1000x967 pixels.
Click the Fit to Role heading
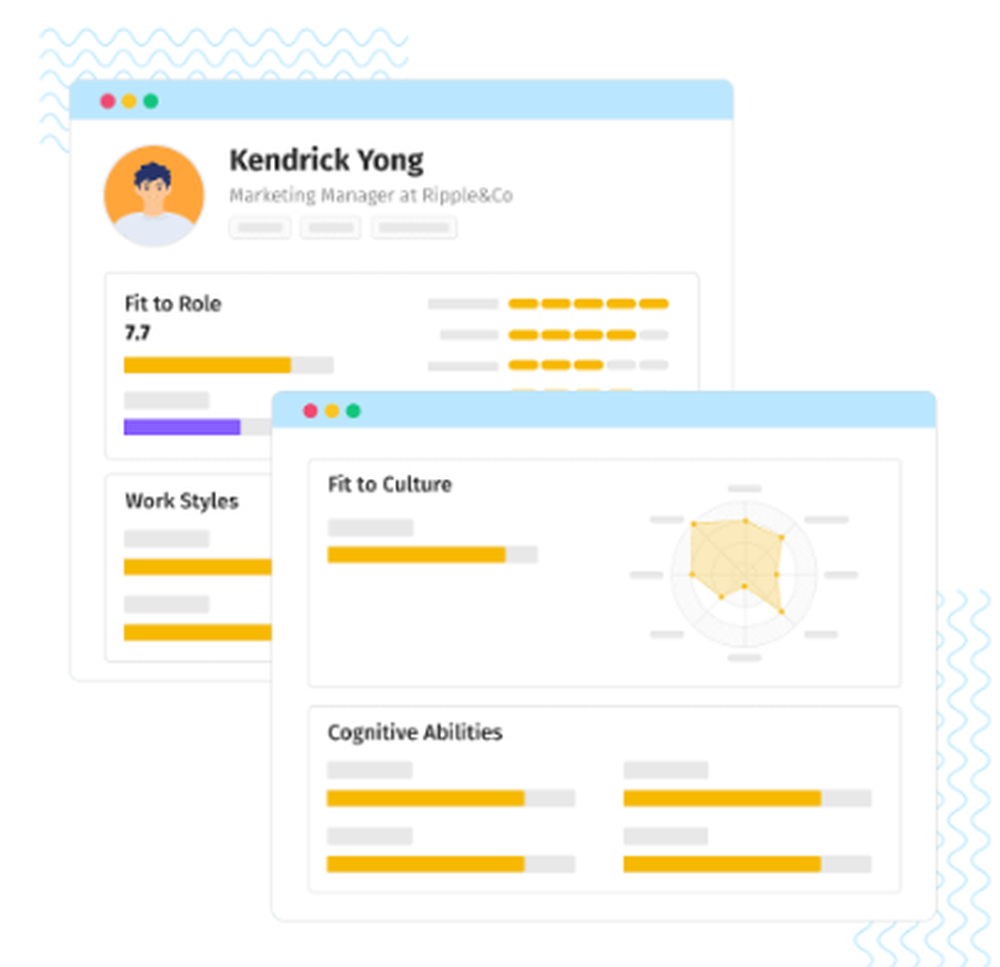click(x=173, y=303)
